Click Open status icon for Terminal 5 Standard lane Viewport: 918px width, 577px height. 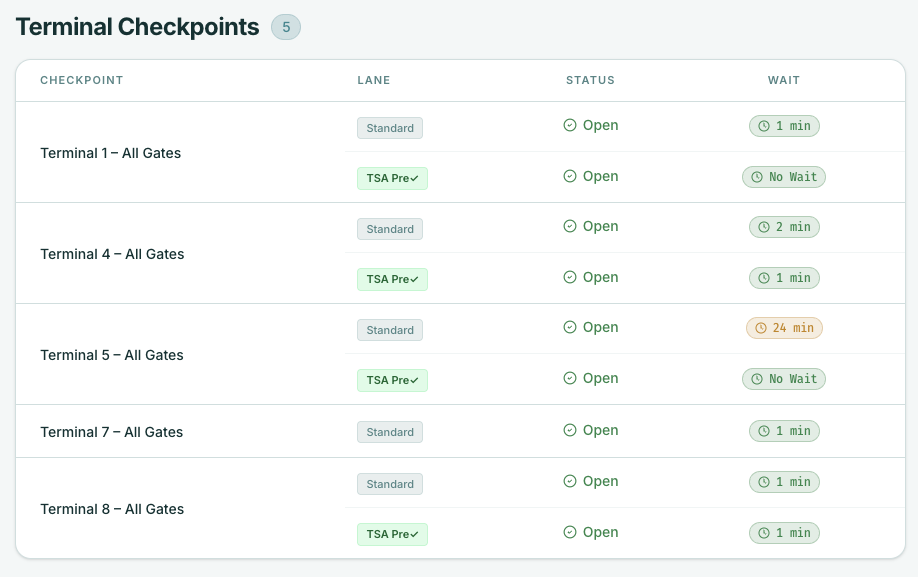[570, 327]
